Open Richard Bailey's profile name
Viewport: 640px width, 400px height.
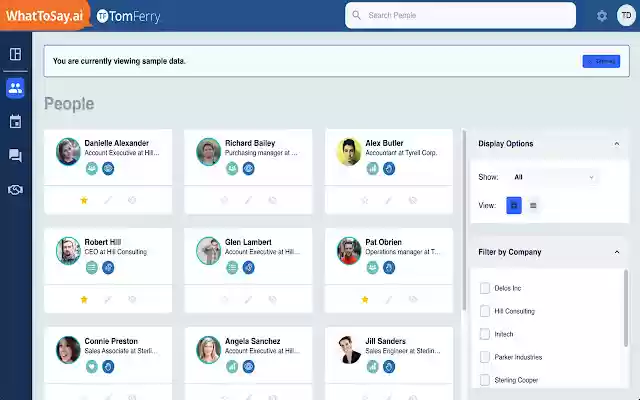[250, 143]
